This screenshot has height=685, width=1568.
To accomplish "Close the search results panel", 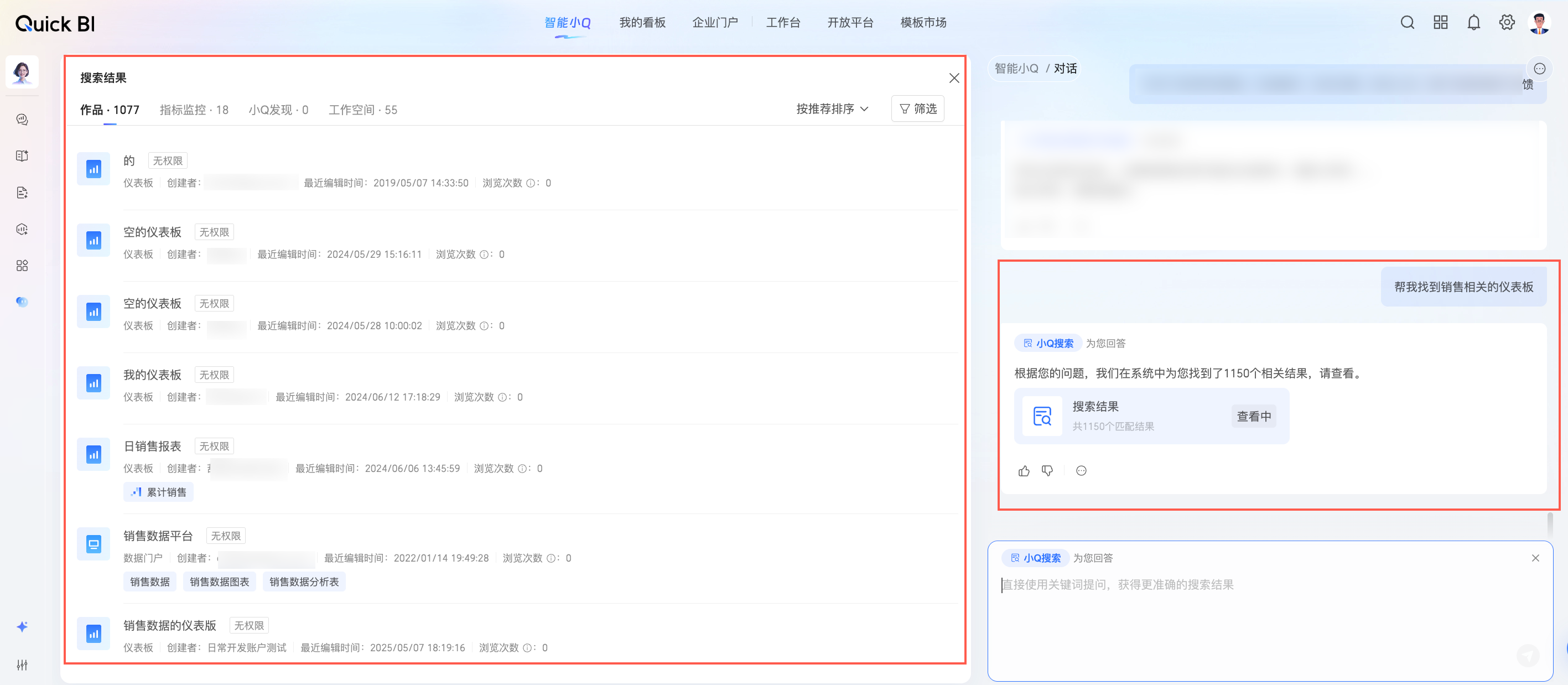I will tap(954, 78).
